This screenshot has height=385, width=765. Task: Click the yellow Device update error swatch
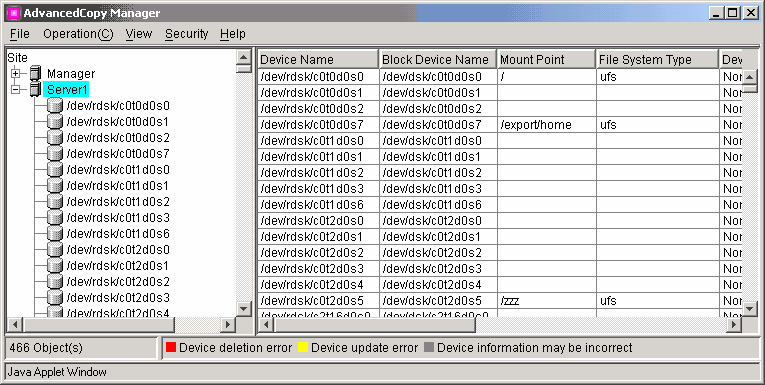click(x=303, y=347)
